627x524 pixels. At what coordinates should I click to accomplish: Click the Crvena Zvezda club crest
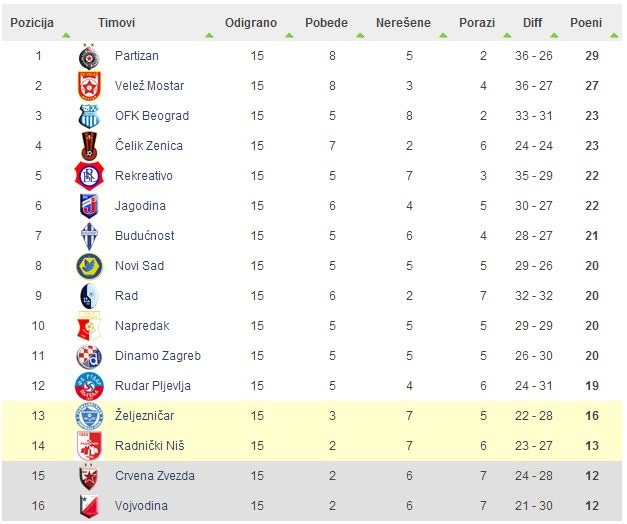[x=89, y=476]
